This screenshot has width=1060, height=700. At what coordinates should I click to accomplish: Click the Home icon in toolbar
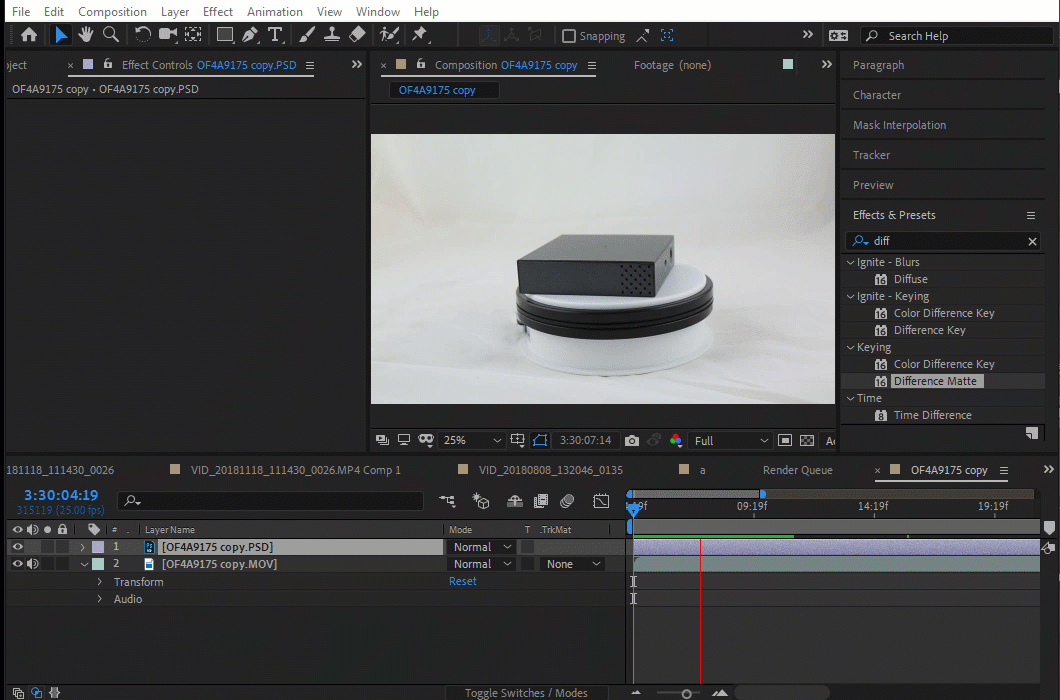[29, 35]
